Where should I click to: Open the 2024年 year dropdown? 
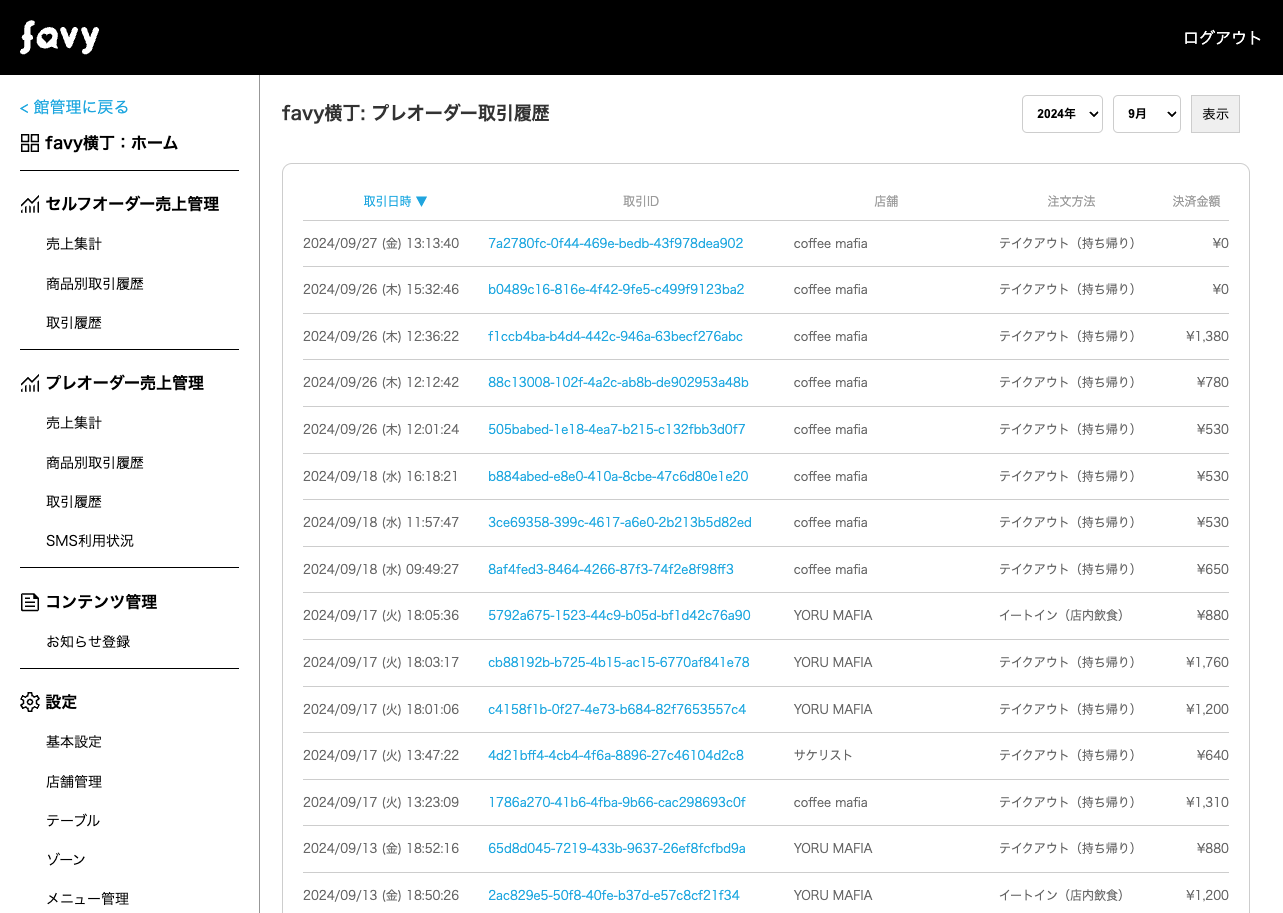tap(1061, 114)
